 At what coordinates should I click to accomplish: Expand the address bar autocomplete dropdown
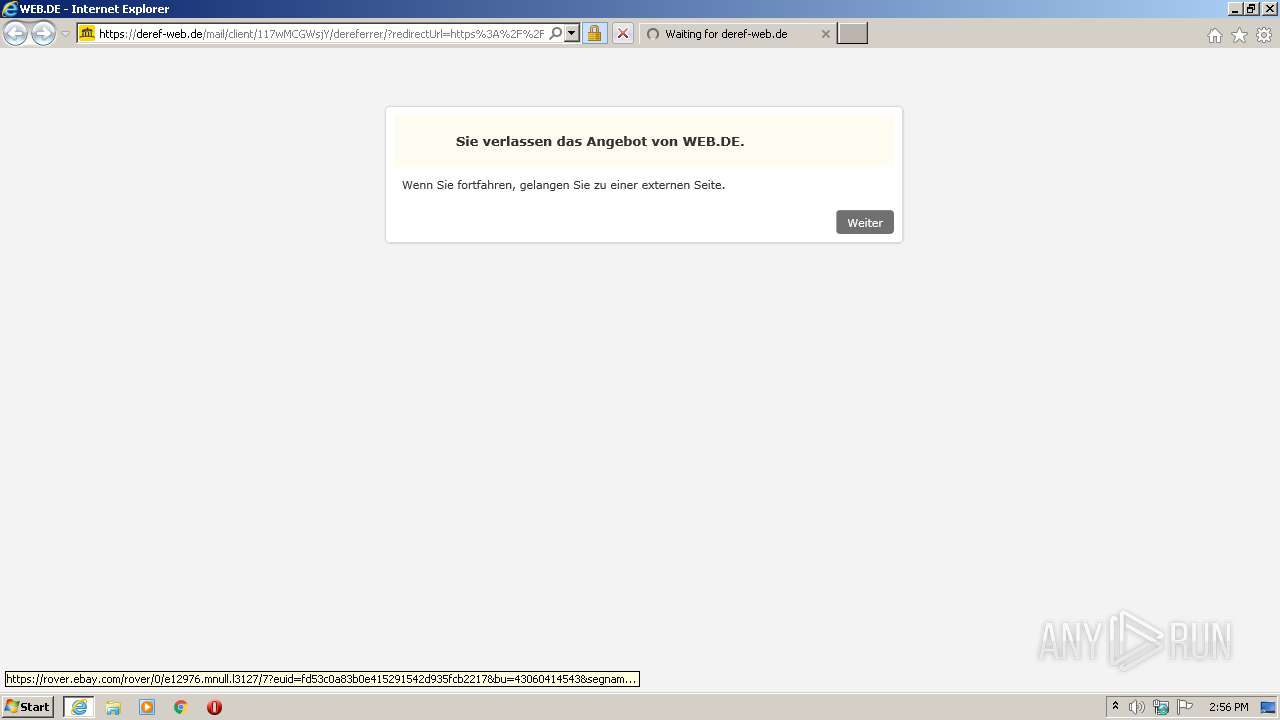[x=572, y=34]
